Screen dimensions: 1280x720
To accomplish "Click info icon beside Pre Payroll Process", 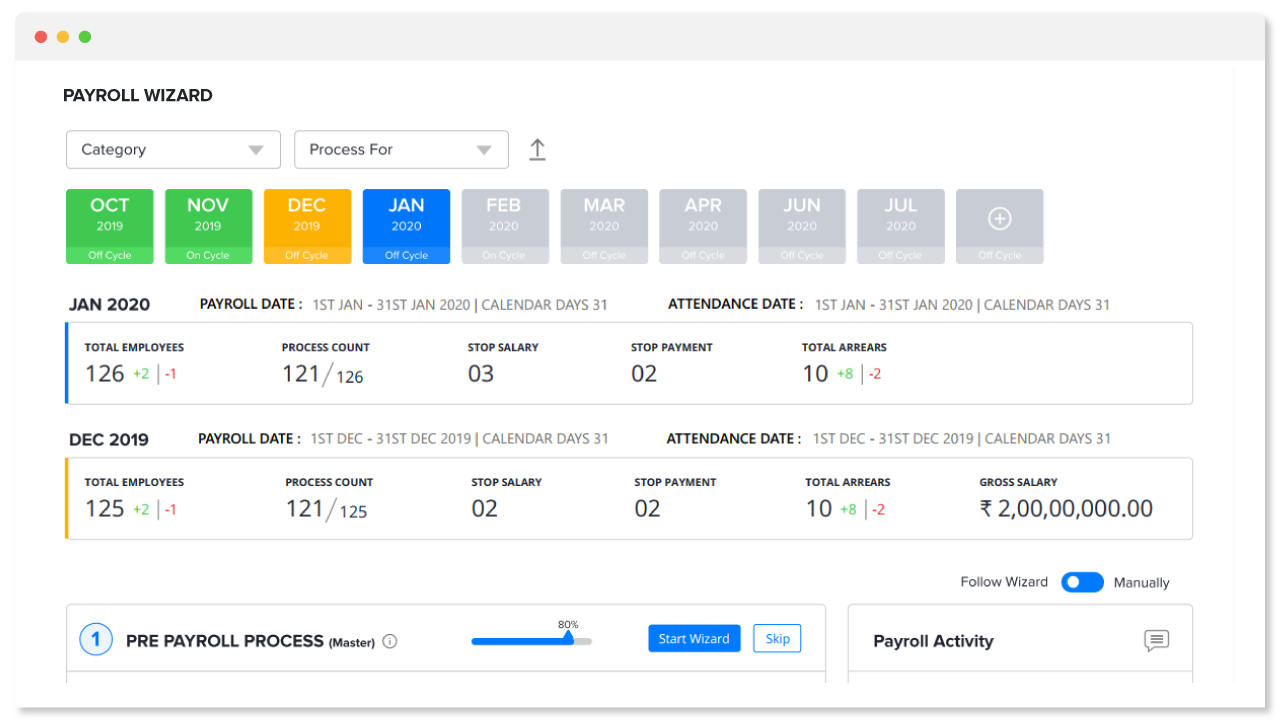I will coord(390,642).
